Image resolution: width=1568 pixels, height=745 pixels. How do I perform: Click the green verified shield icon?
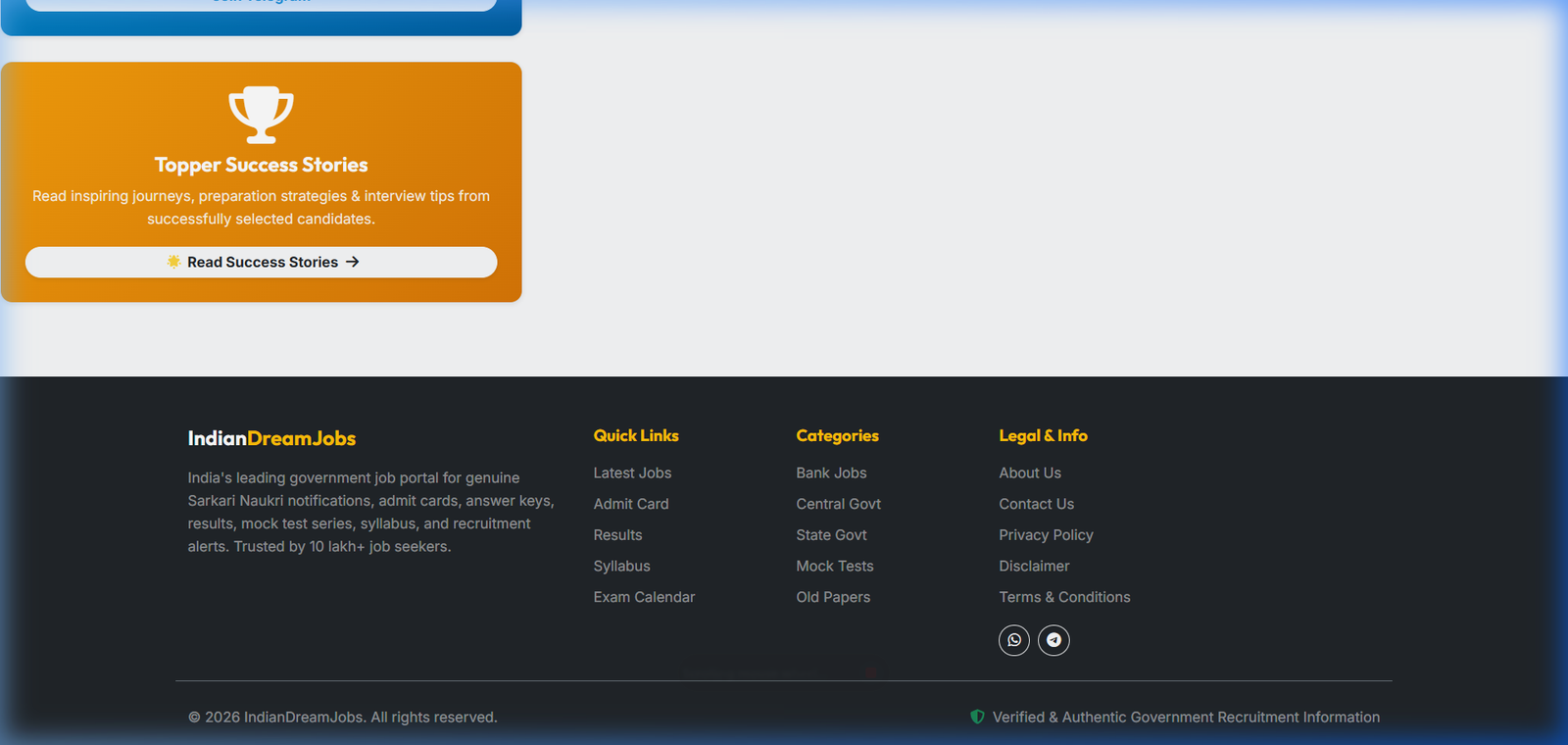977,717
